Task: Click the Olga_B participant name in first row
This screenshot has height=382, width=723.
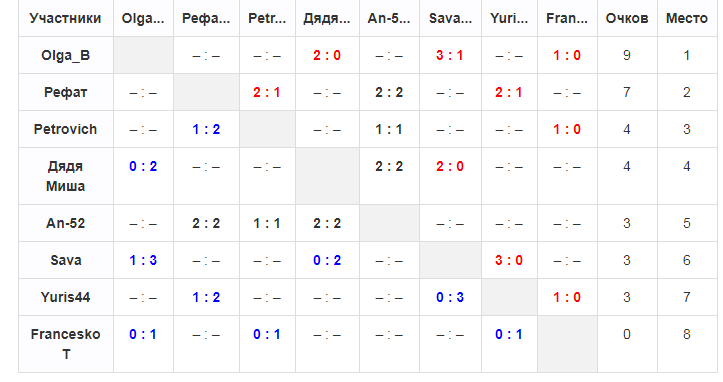Action: pos(65,55)
